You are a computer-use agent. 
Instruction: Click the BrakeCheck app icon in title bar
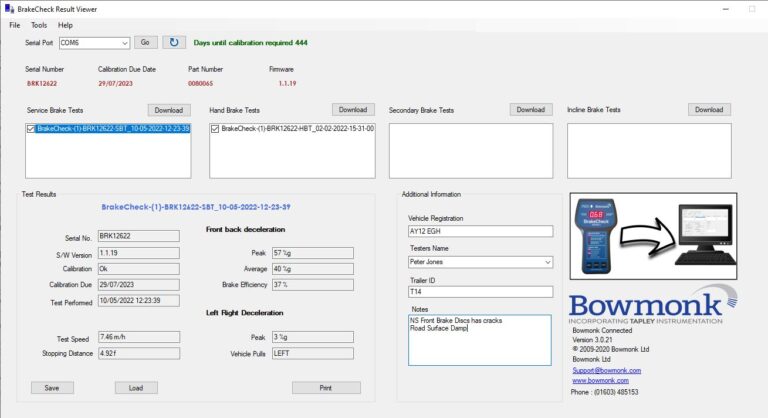9,7
